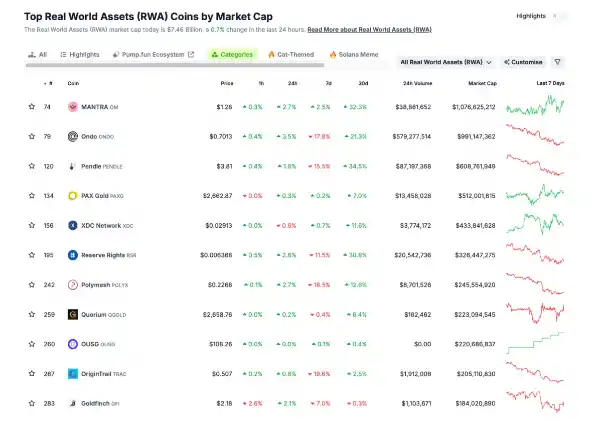Click the Reserve Rights coin logo icon
The image size is (595, 421).
click(72, 255)
